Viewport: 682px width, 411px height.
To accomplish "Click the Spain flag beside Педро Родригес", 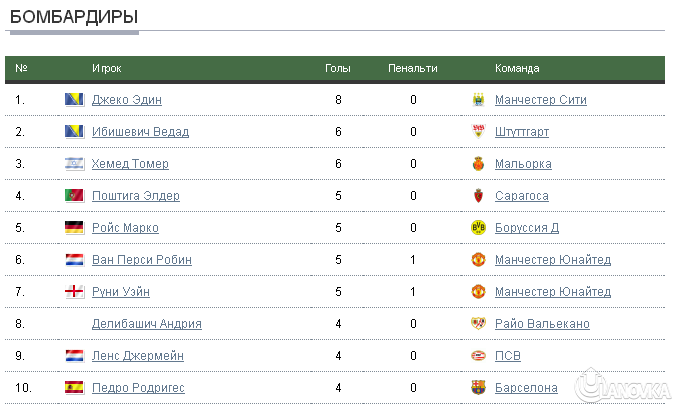I will (73, 388).
